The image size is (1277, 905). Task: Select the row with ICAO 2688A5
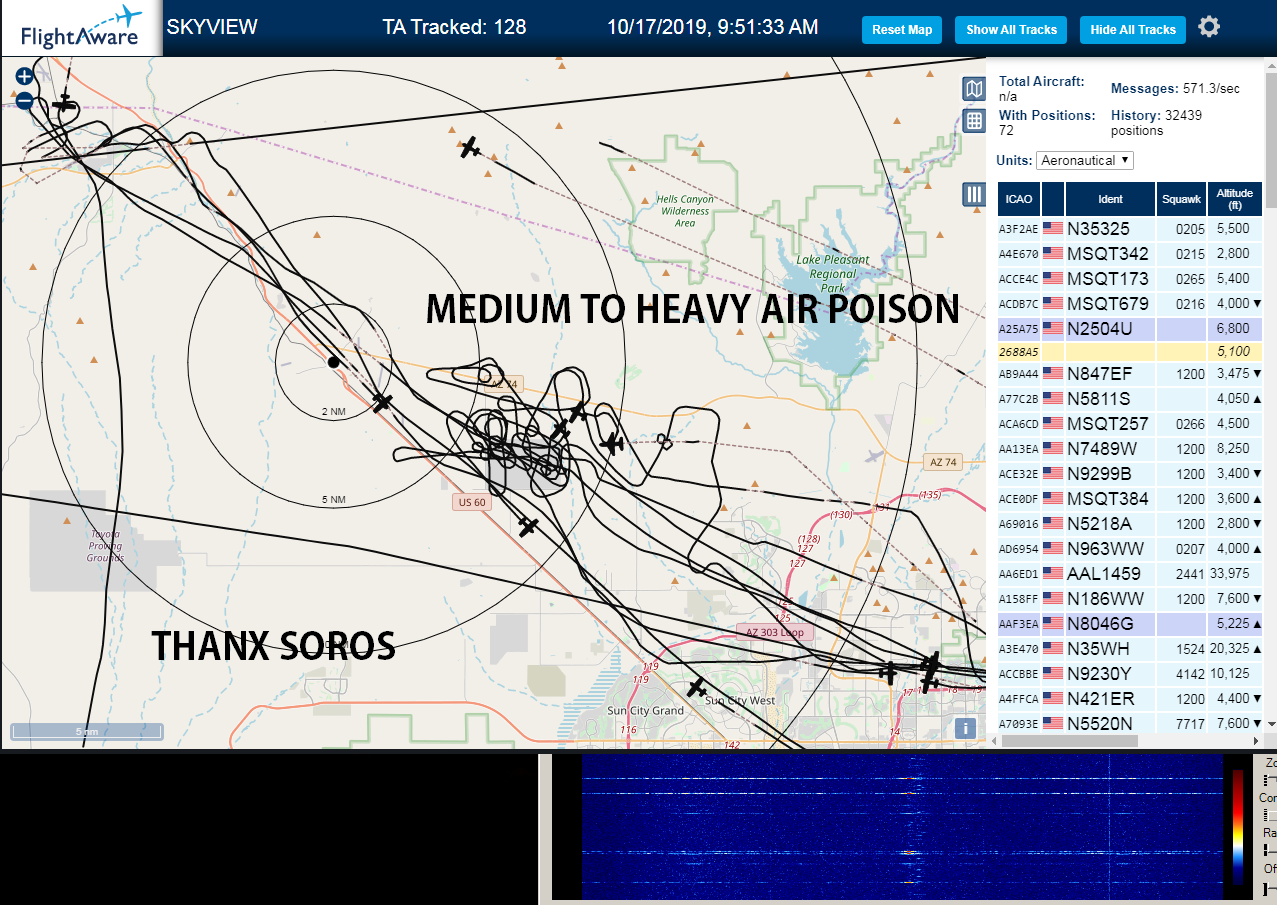(x=1130, y=352)
